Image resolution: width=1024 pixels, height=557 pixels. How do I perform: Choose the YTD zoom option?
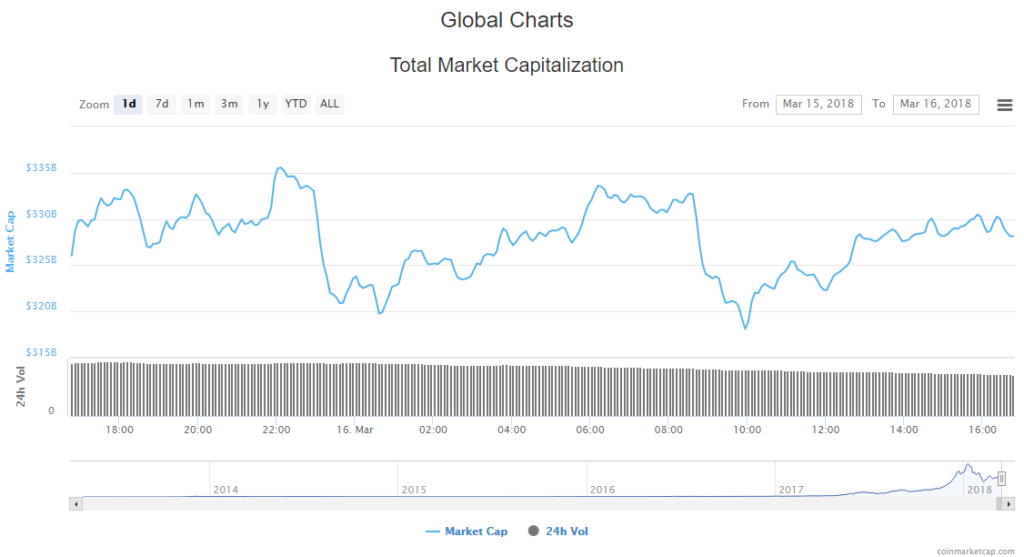[x=296, y=104]
